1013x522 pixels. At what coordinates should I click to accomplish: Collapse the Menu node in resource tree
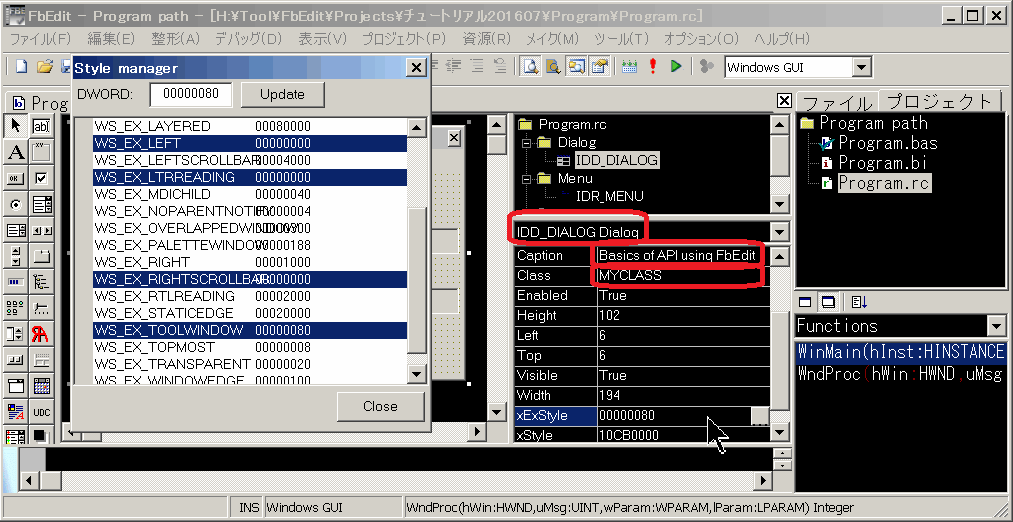point(526,179)
